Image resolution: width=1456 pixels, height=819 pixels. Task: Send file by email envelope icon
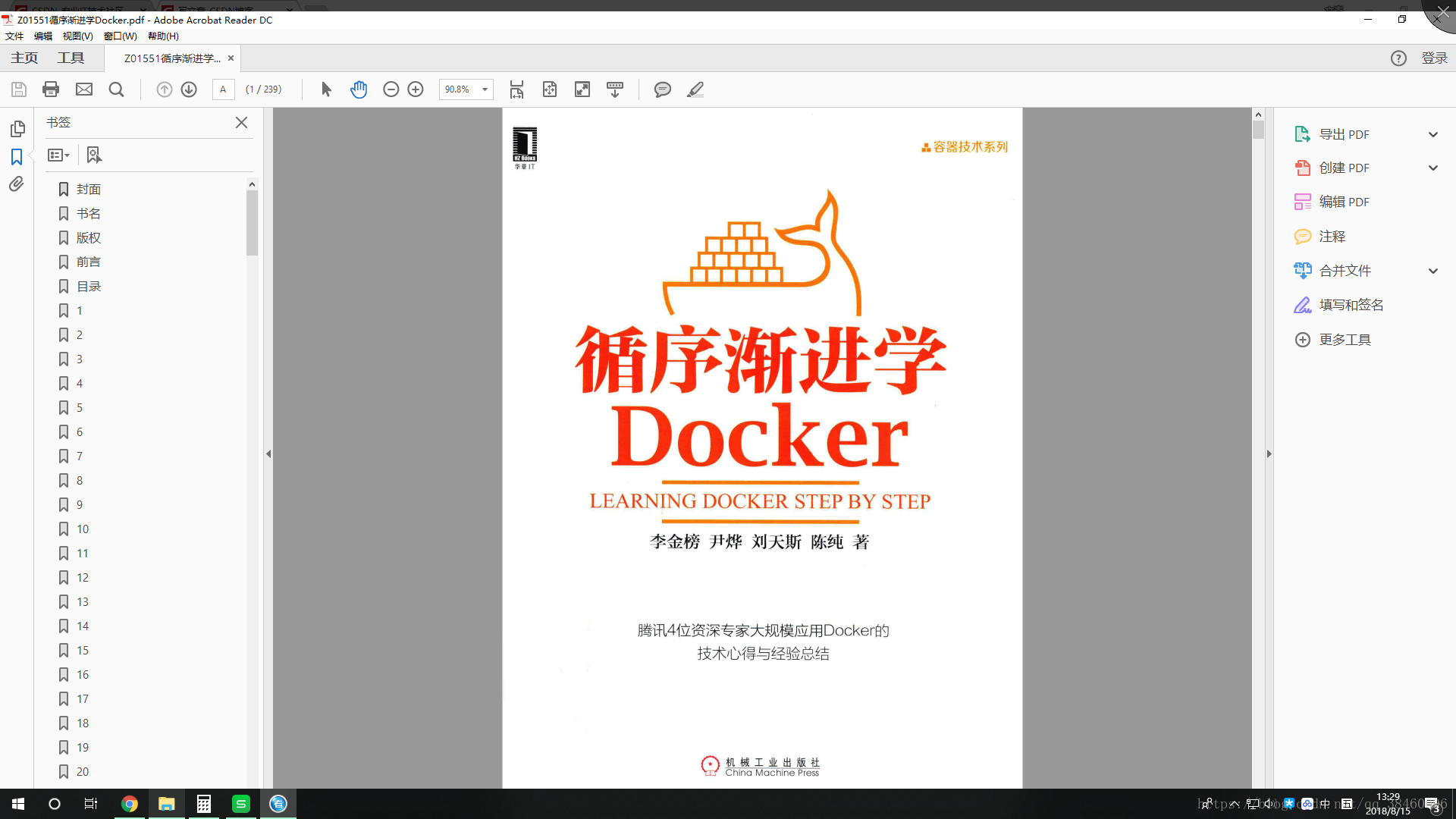(84, 89)
